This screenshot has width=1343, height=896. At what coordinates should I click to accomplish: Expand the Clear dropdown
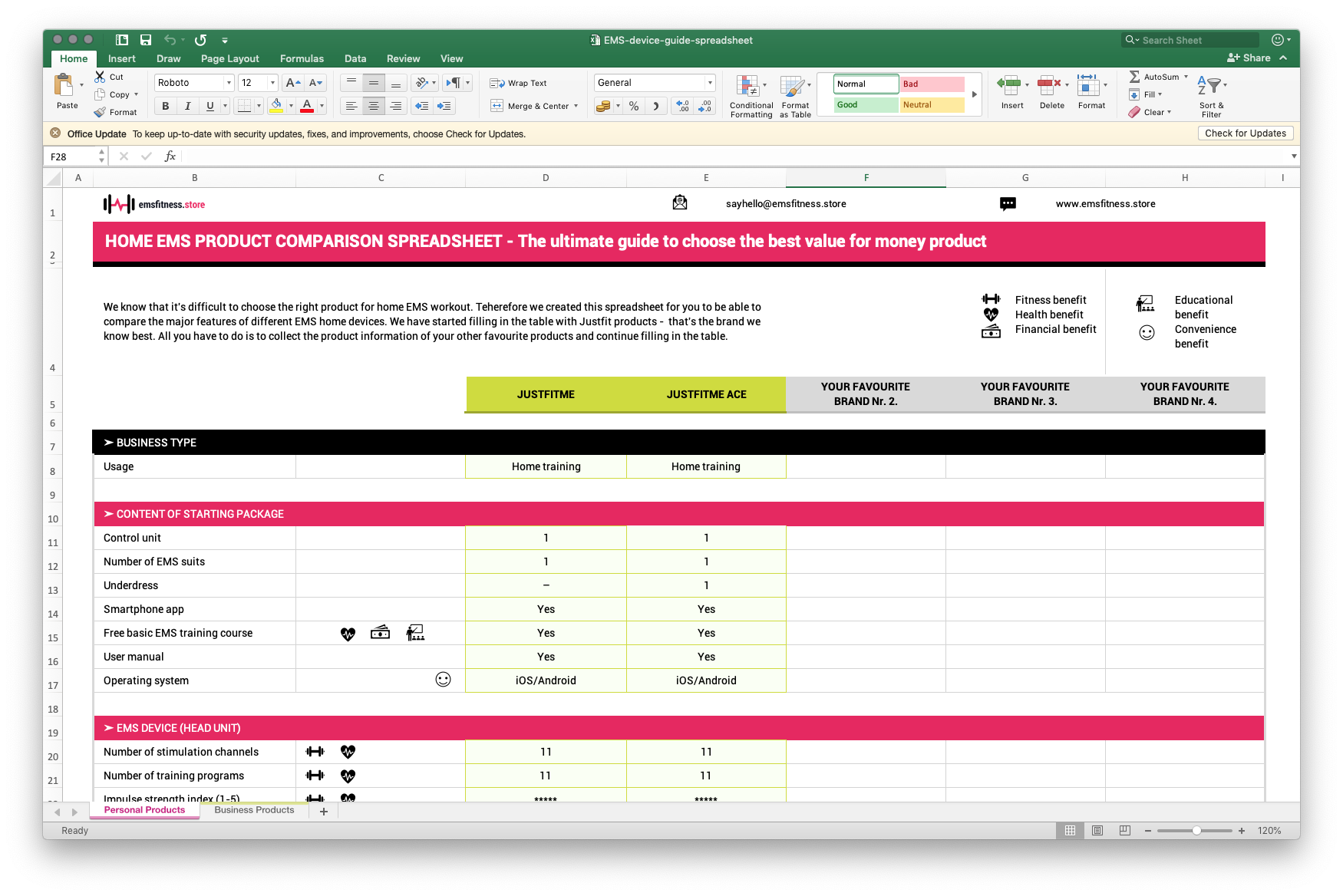(1169, 112)
